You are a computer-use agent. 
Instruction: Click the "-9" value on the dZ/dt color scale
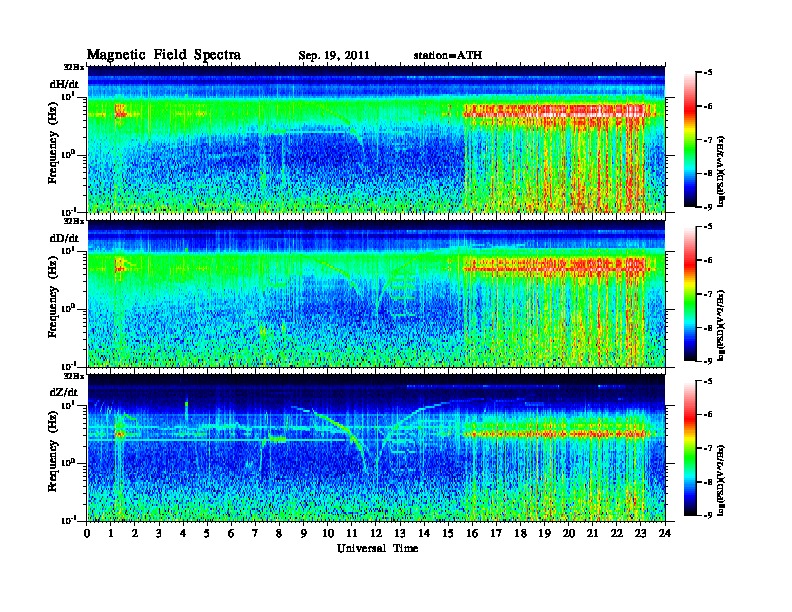click(x=708, y=515)
